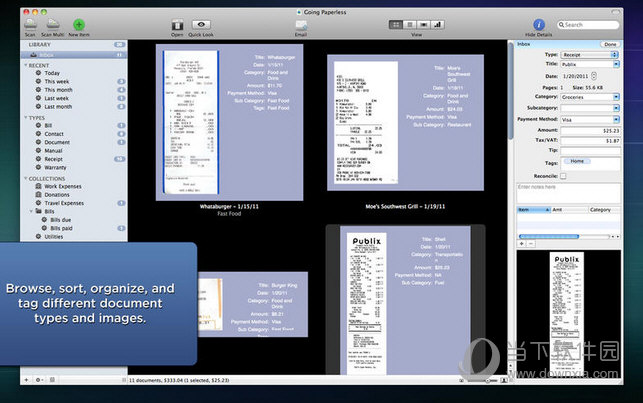
Task: Click the Done button in details panel
Action: pos(610,44)
